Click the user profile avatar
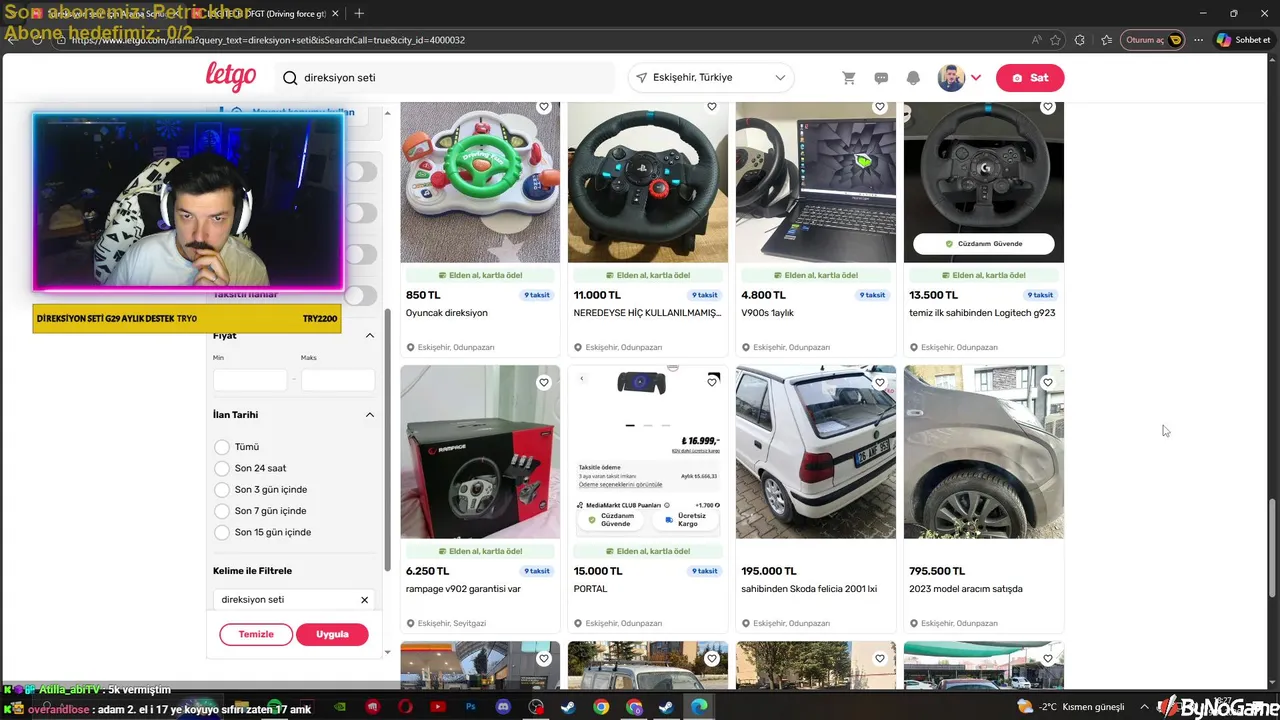The height and width of the screenshot is (720, 1280). [951, 78]
